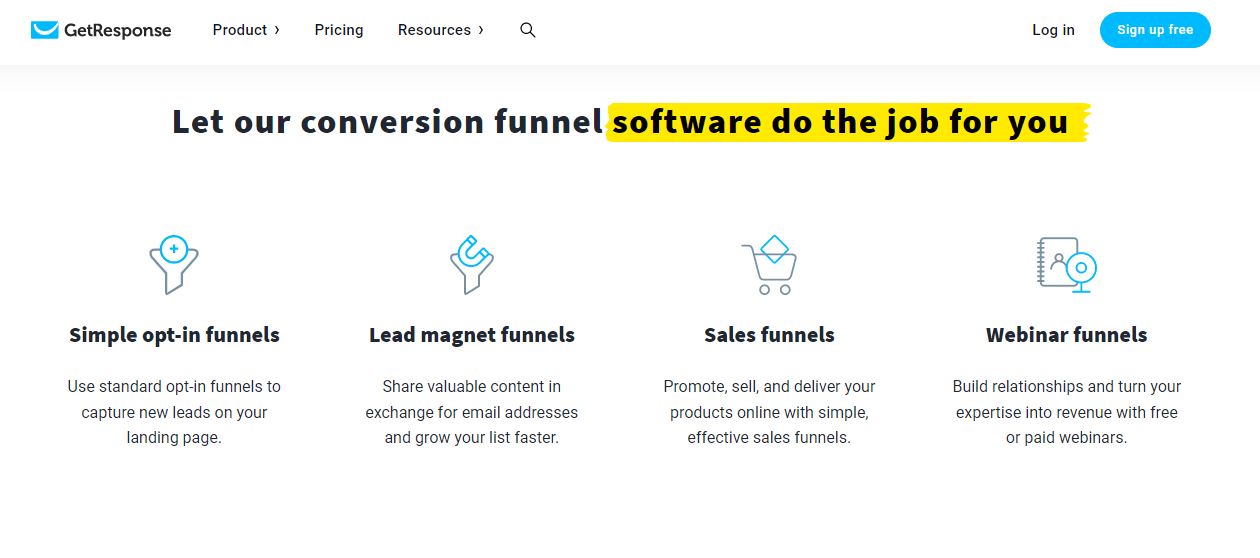Select the Webinar funnels heading
The image size is (1260, 558).
pyautogui.click(x=1067, y=335)
